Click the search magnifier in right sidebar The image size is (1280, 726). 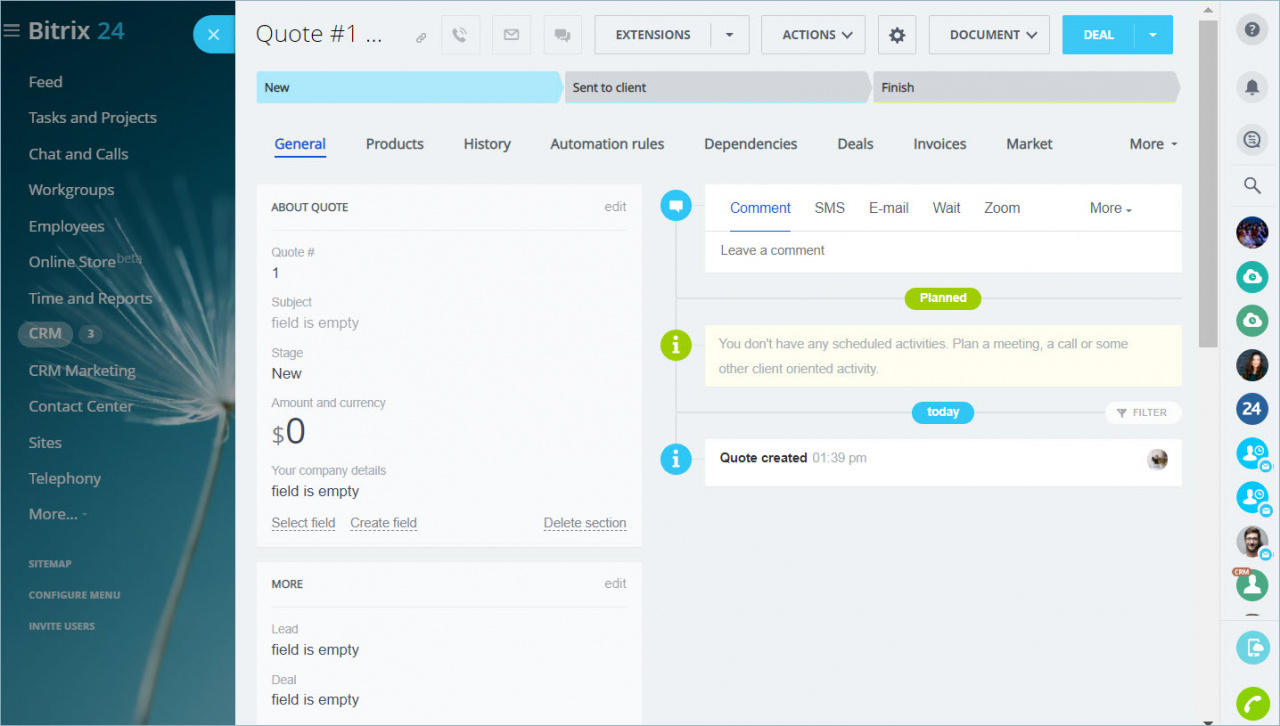1252,185
